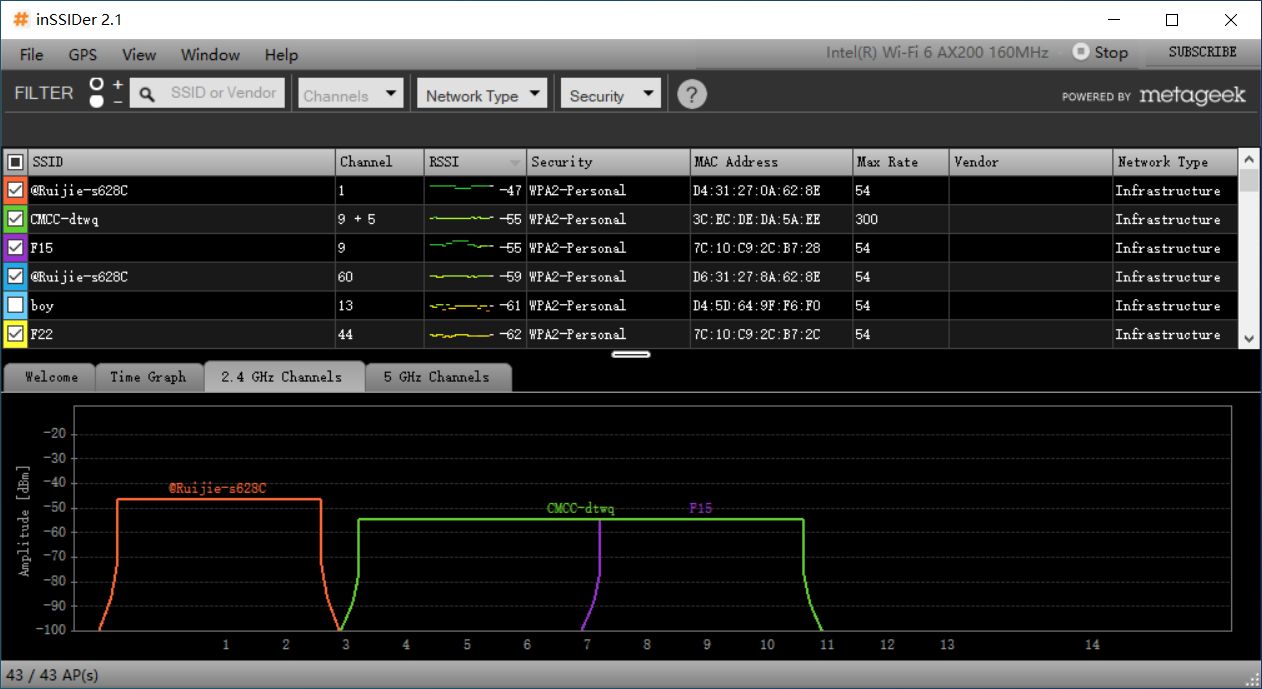1262x689 pixels.
Task: Open filter help with the question mark icon
Action: tap(692, 94)
